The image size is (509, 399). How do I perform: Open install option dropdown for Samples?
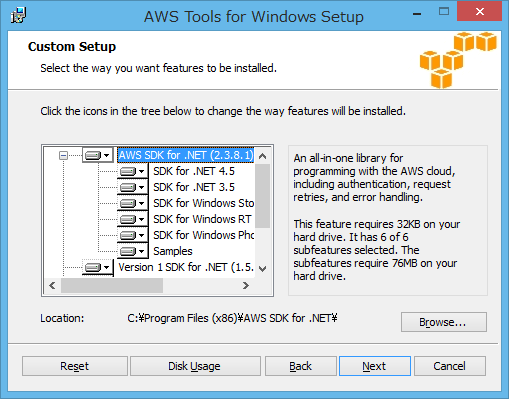(132, 251)
